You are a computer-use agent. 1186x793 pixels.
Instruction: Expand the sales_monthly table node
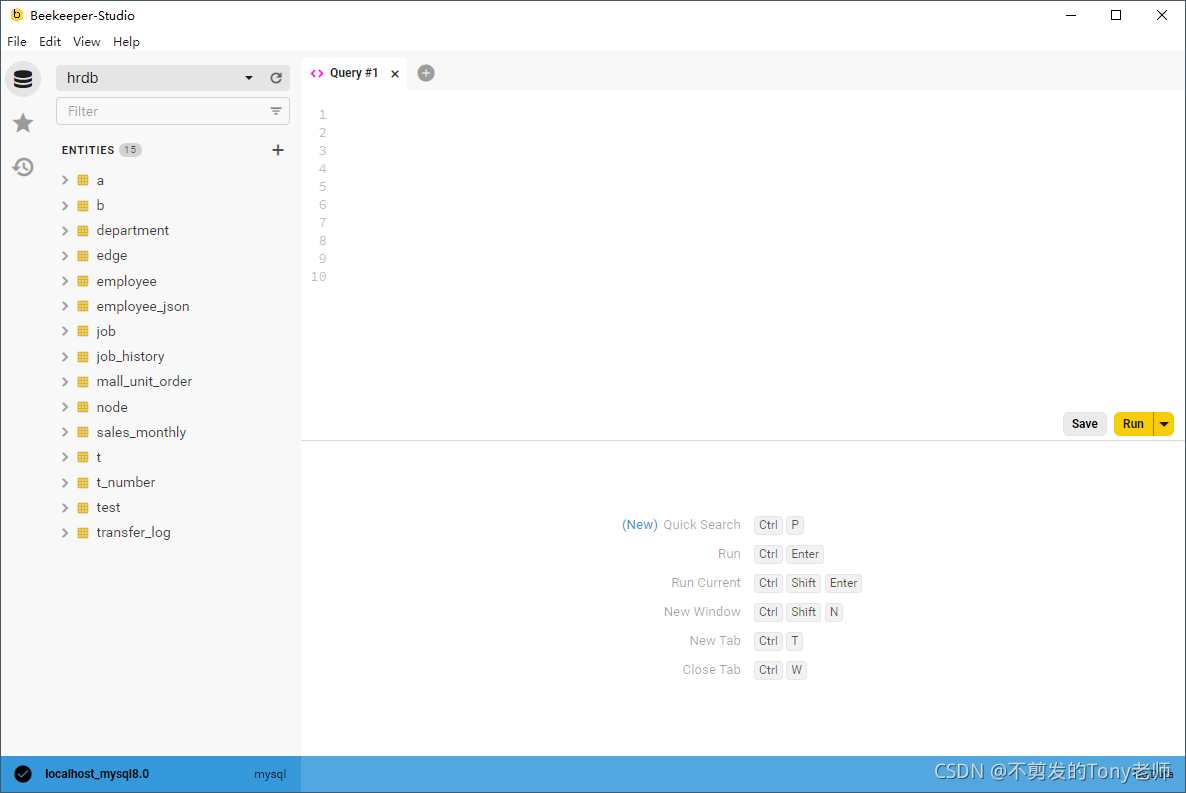coord(65,432)
